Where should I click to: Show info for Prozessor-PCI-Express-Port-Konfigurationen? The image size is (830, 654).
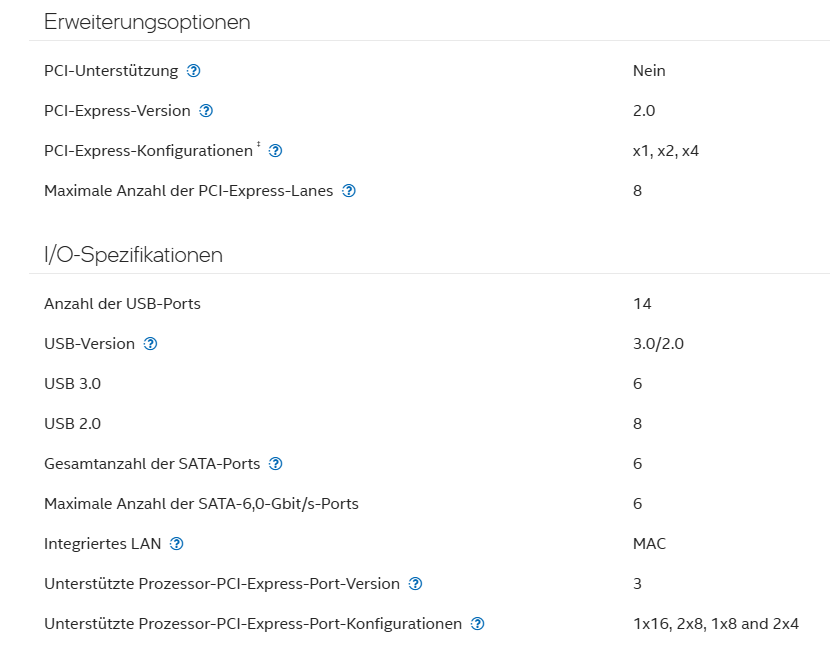click(x=478, y=624)
